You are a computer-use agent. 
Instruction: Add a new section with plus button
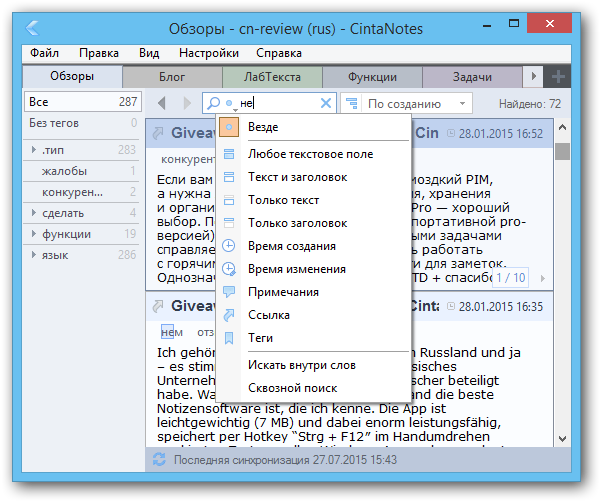(558, 77)
